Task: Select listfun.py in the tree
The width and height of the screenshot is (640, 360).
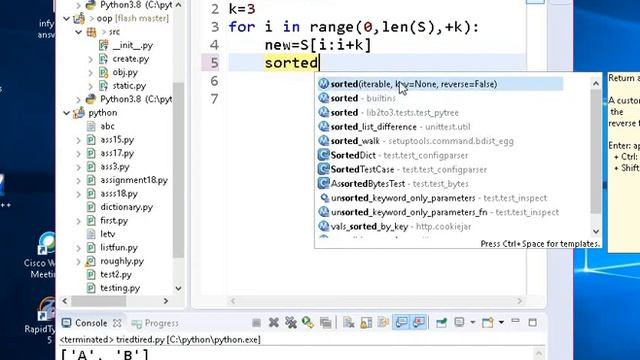Action: (x=119, y=247)
